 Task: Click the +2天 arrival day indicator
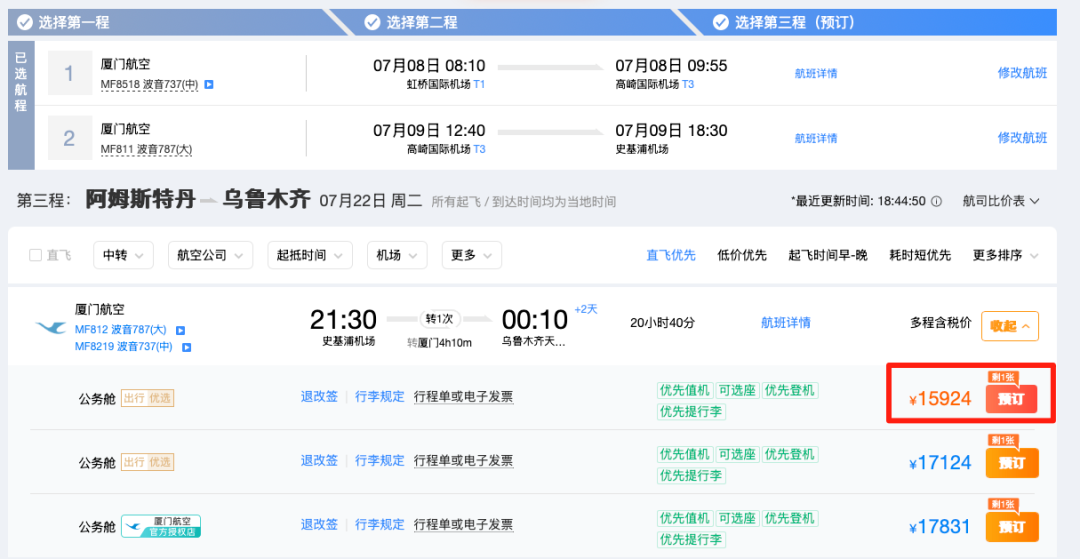585,309
